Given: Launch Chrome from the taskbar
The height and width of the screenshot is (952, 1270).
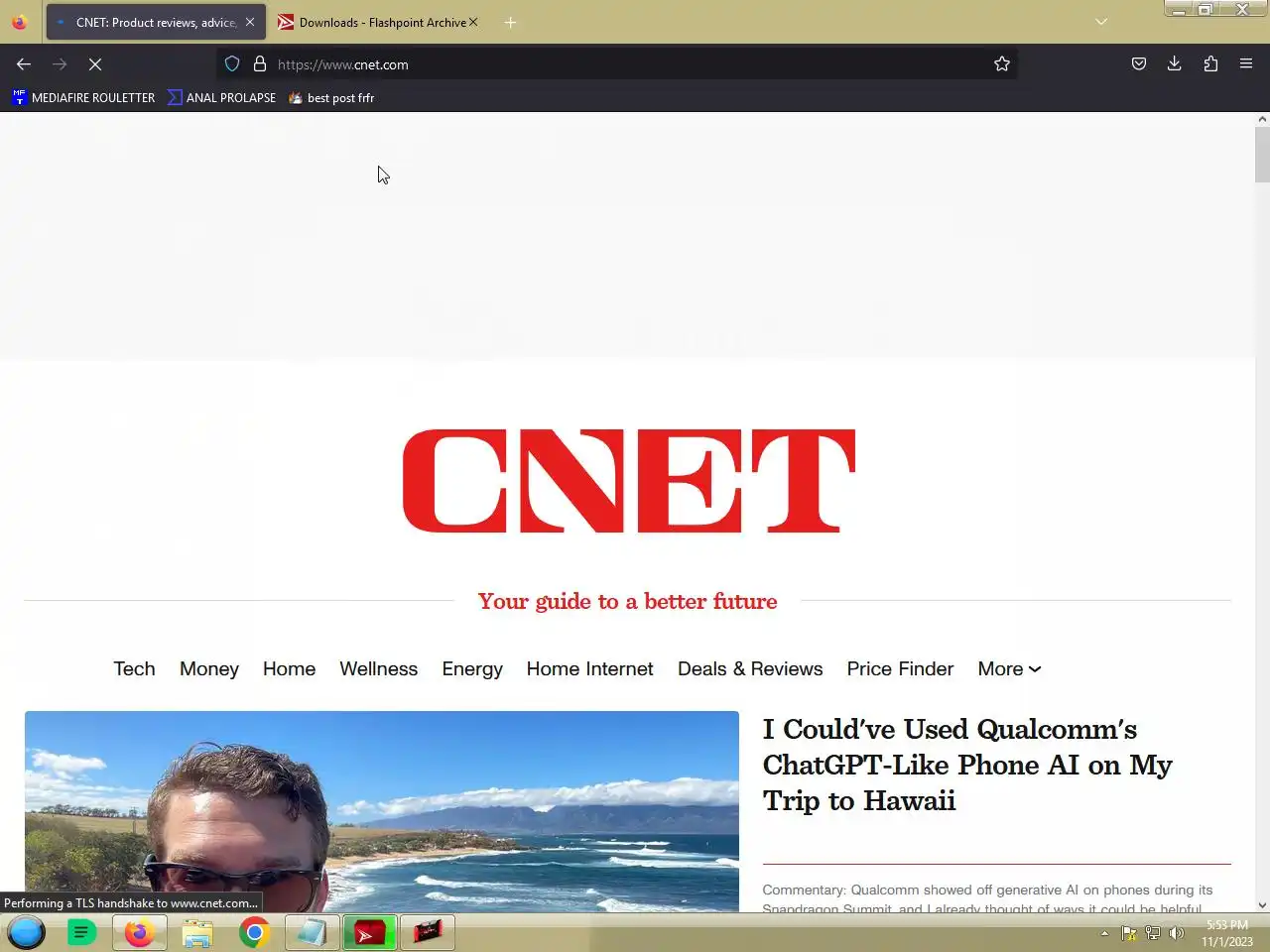Looking at the screenshot, I should point(255,933).
